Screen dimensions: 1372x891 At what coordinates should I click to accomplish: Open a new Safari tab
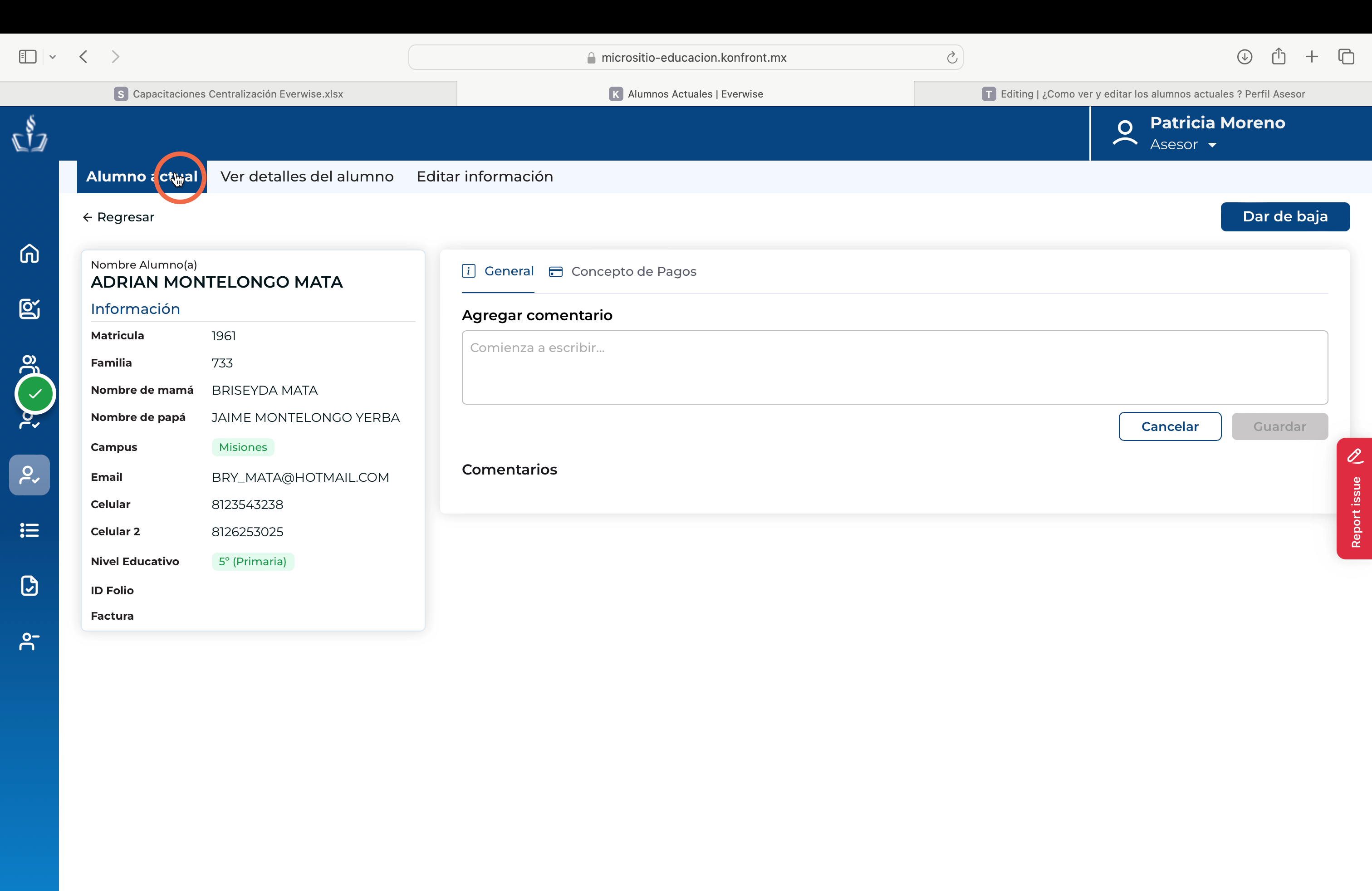tap(1312, 56)
